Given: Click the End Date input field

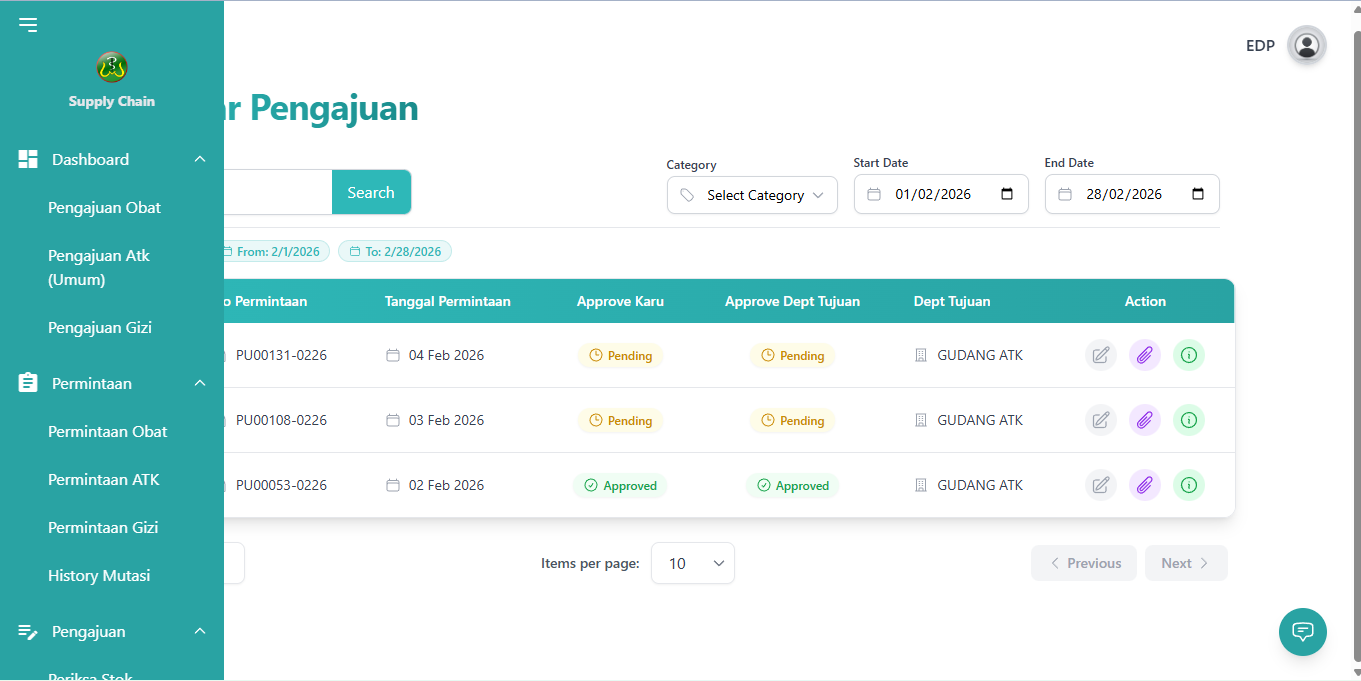Looking at the screenshot, I should [1132, 194].
